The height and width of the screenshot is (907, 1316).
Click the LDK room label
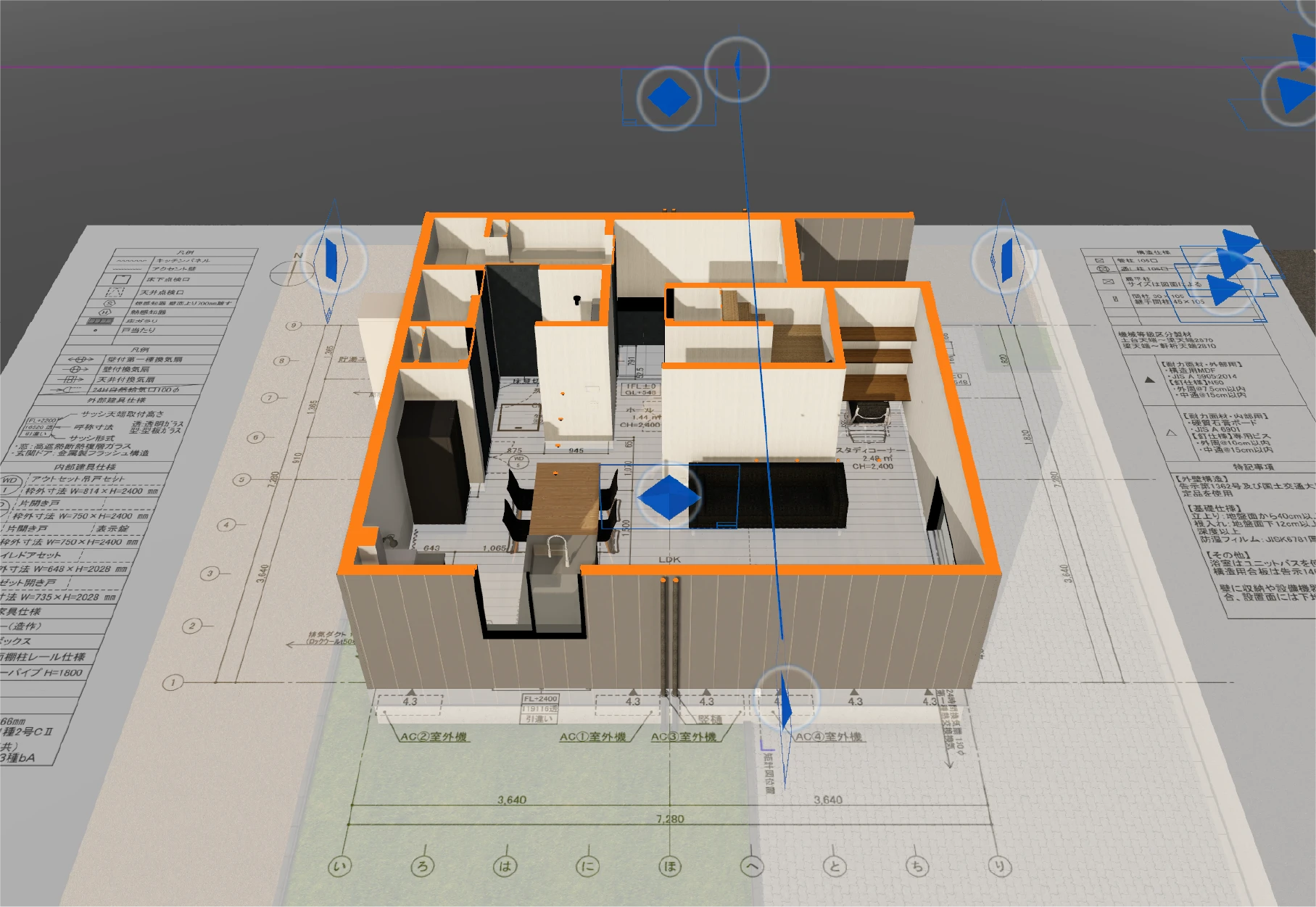pyautogui.click(x=670, y=559)
